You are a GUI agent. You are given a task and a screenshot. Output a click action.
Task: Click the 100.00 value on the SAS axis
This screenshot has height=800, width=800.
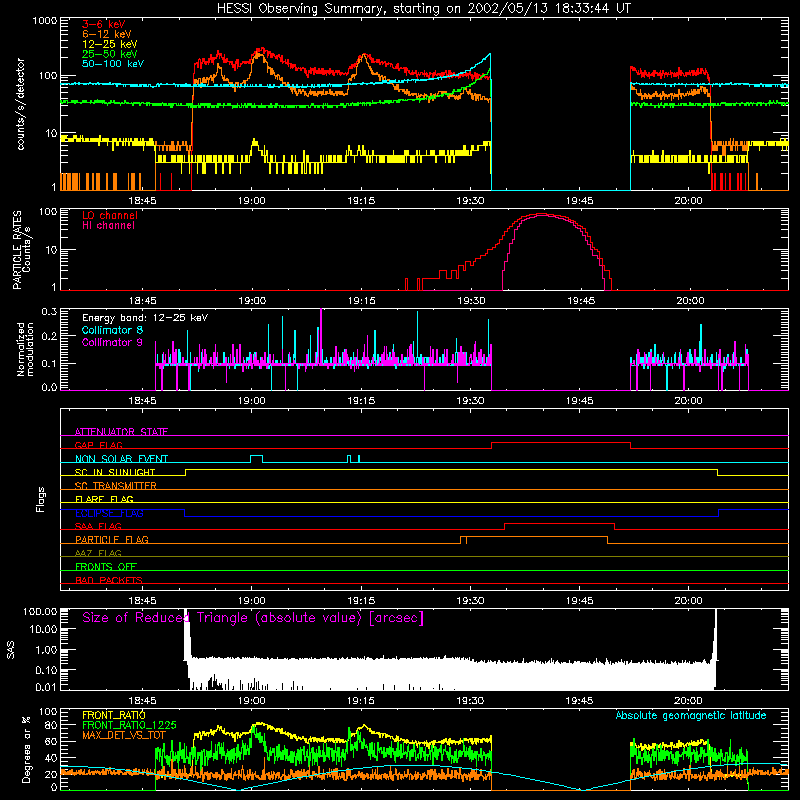(x=40, y=611)
